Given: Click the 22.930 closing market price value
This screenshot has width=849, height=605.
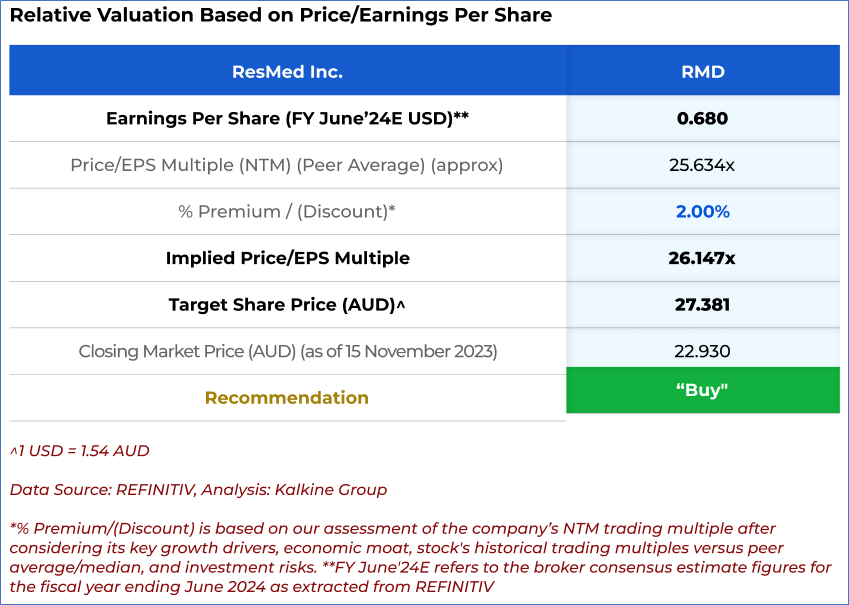Looking at the screenshot, I should pyautogui.click(x=702, y=352).
